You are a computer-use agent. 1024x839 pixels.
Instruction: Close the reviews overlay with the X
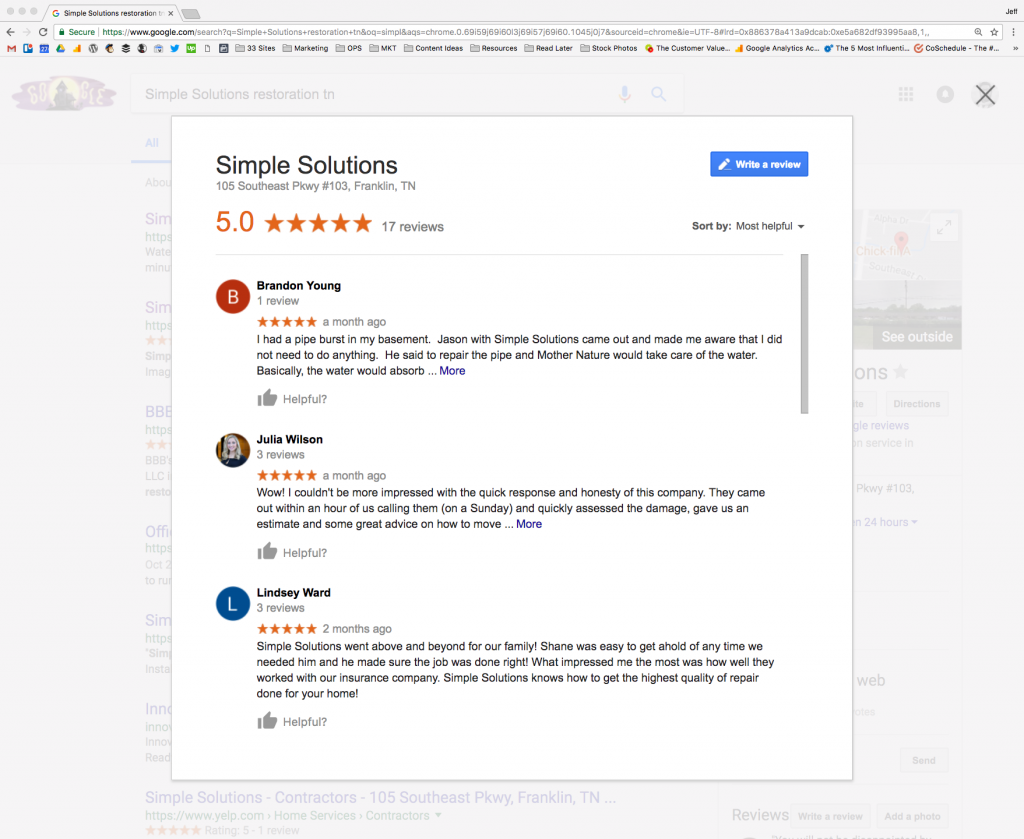point(985,95)
